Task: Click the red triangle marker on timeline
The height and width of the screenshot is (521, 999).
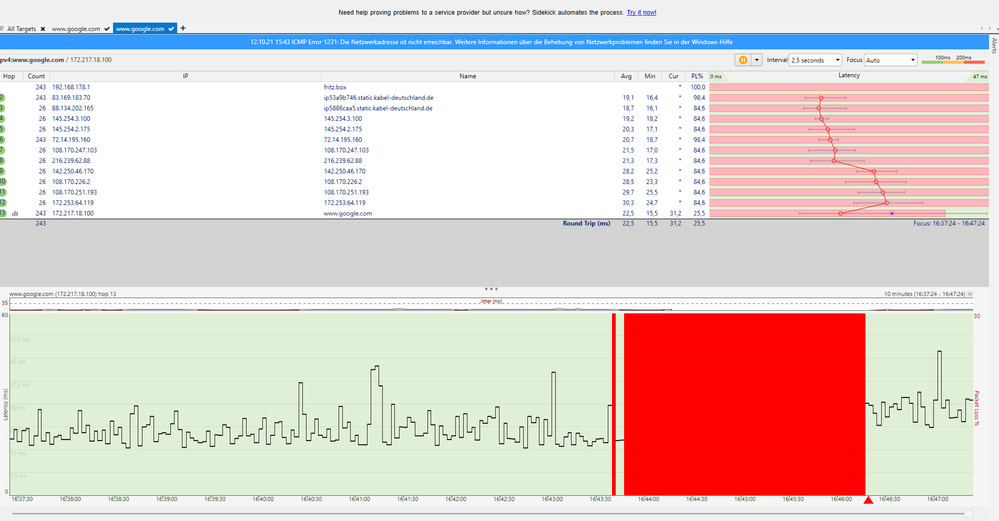Action: pyautogui.click(x=868, y=500)
